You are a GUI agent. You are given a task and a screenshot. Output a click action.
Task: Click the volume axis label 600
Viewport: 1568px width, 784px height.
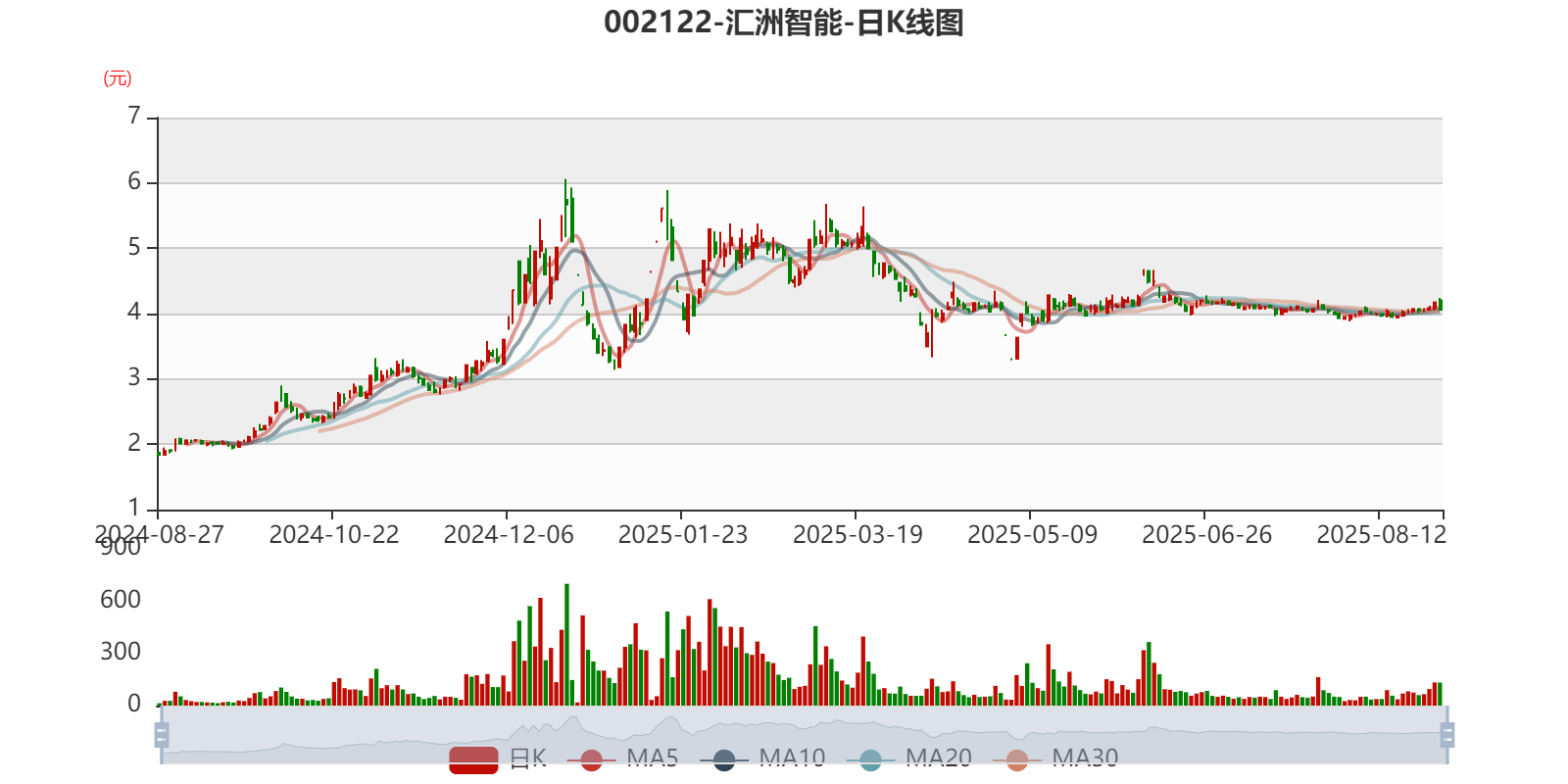coord(121,599)
